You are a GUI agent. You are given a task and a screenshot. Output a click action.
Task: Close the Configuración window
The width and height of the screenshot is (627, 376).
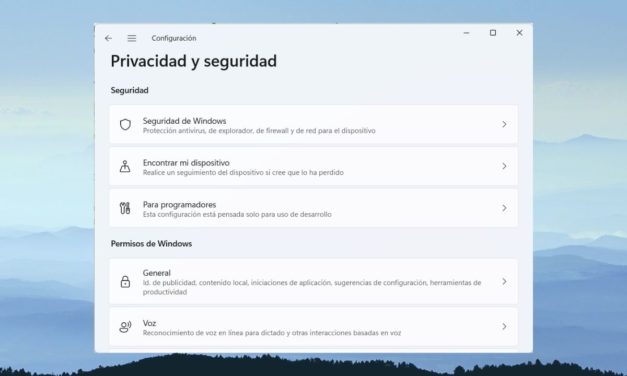pyautogui.click(x=519, y=33)
